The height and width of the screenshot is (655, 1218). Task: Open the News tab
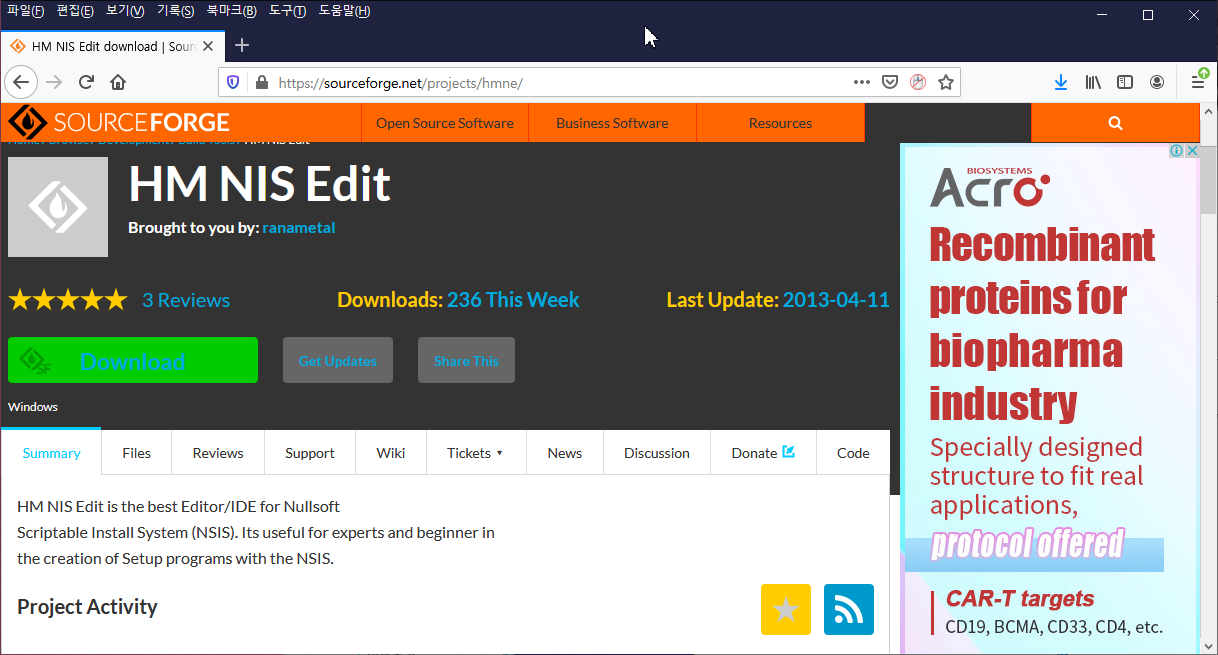tap(565, 453)
